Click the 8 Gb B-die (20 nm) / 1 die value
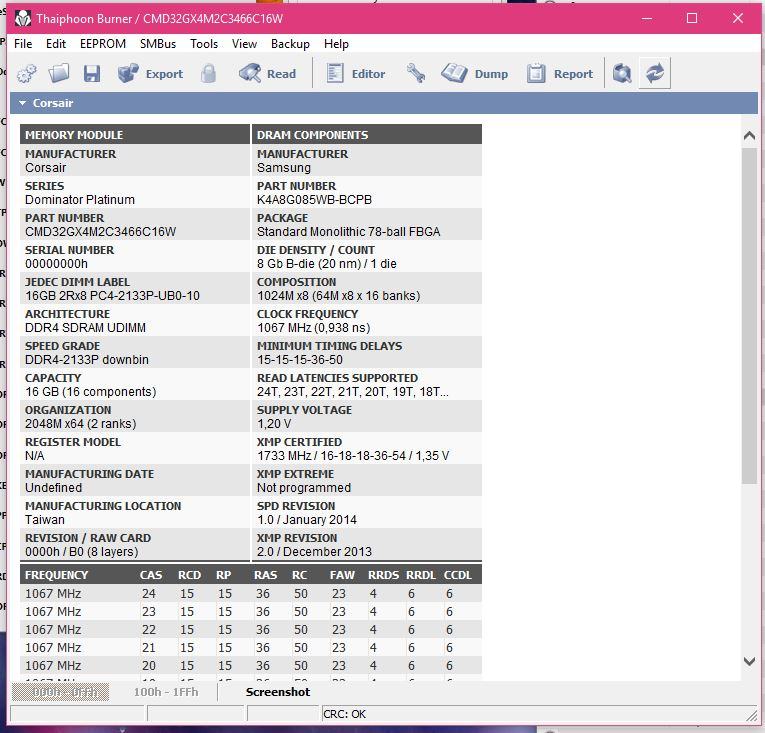This screenshot has width=765, height=733. [x=326, y=264]
